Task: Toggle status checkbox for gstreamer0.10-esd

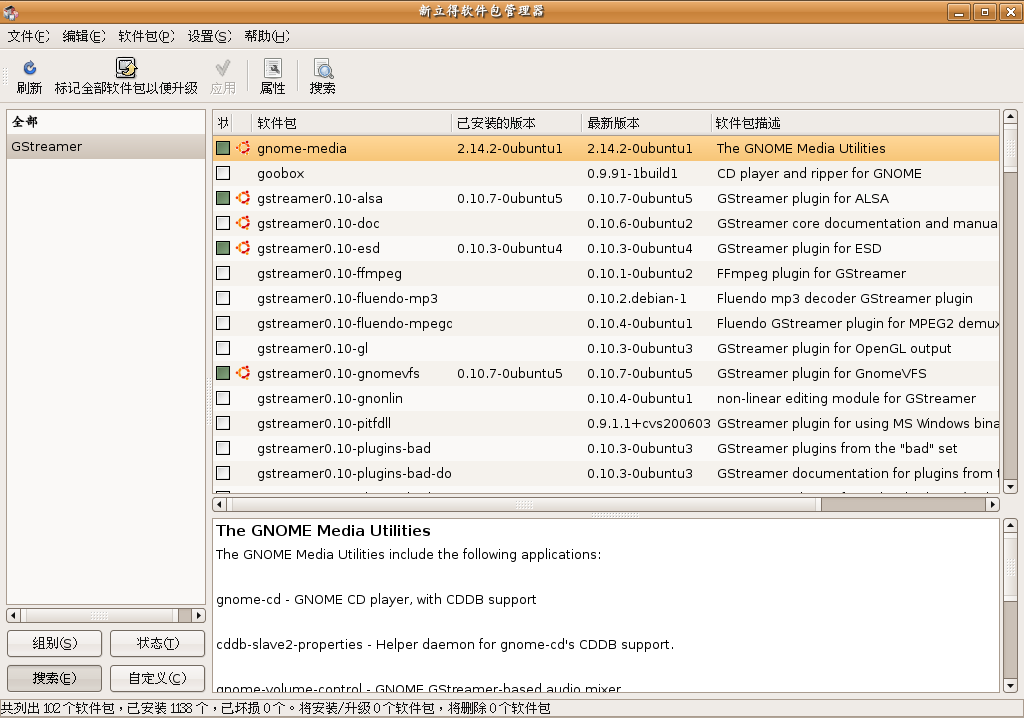Action: tap(223, 248)
